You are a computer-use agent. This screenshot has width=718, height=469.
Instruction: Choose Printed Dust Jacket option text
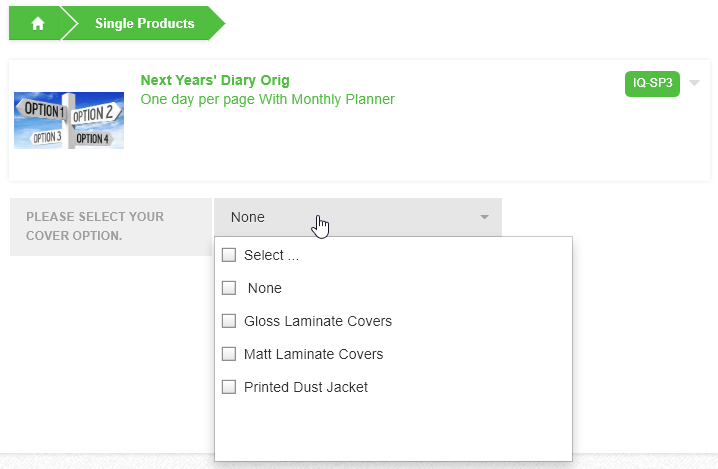(306, 387)
